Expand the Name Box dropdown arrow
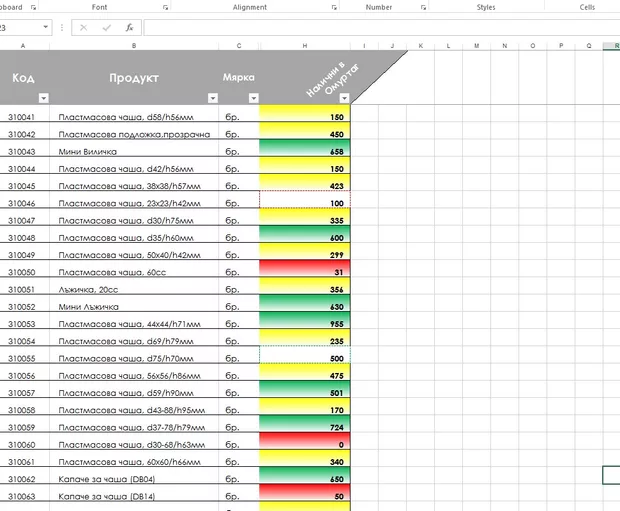The width and height of the screenshot is (620, 511). pyautogui.click(x=46, y=28)
